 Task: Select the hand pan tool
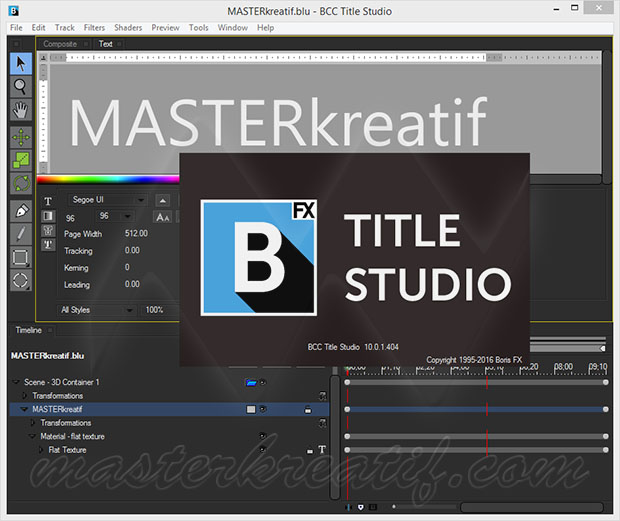pyautogui.click(x=21, y=109)
